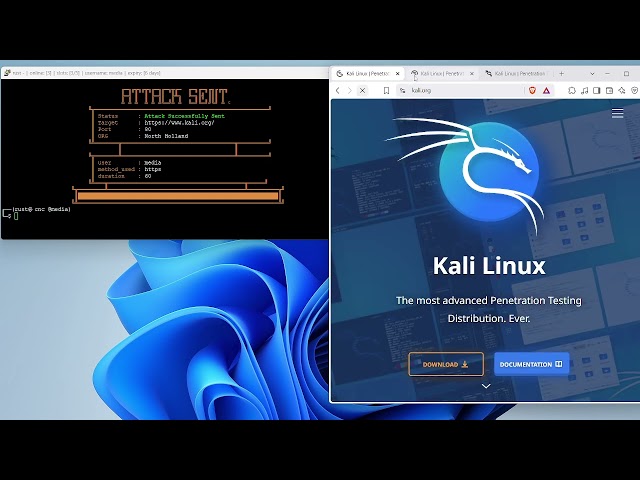Open a new browser tab
The image size is (640, 480).
coord(562,73)
